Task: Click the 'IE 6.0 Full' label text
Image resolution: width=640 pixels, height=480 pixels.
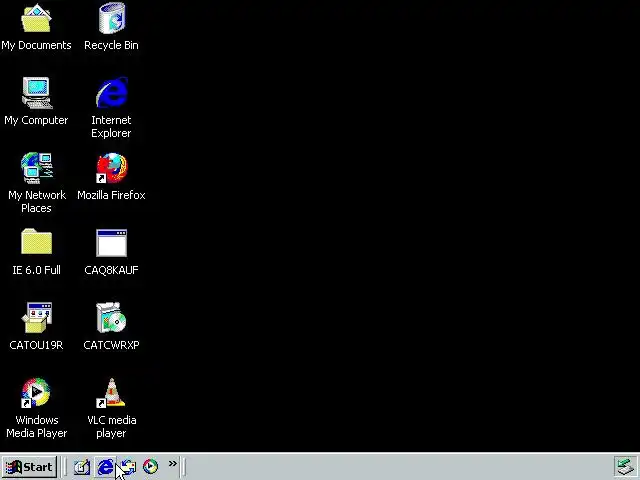Action: pyautogui.click(x=36, y=270)
